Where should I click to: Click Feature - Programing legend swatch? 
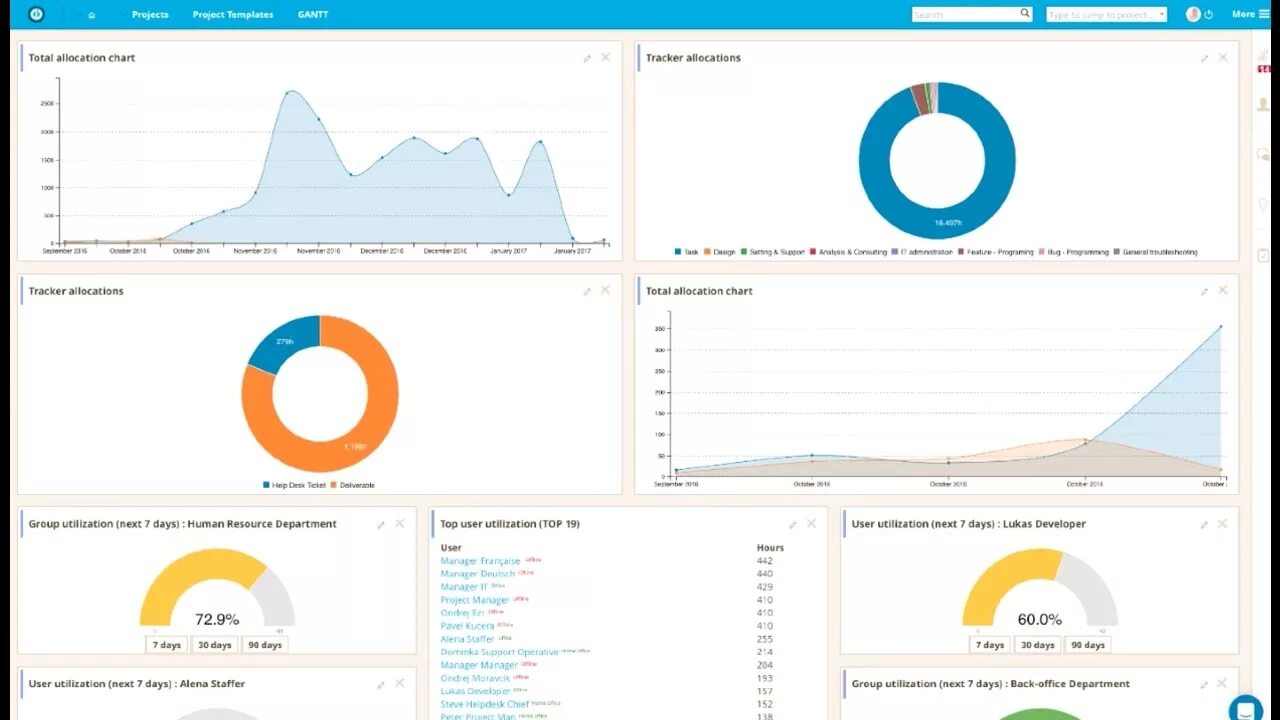point(961,252)
